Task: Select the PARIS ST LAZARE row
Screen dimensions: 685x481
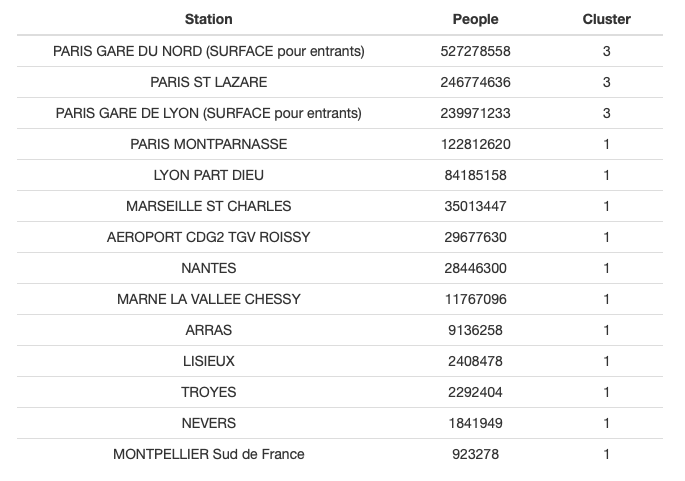Action: 340,82
